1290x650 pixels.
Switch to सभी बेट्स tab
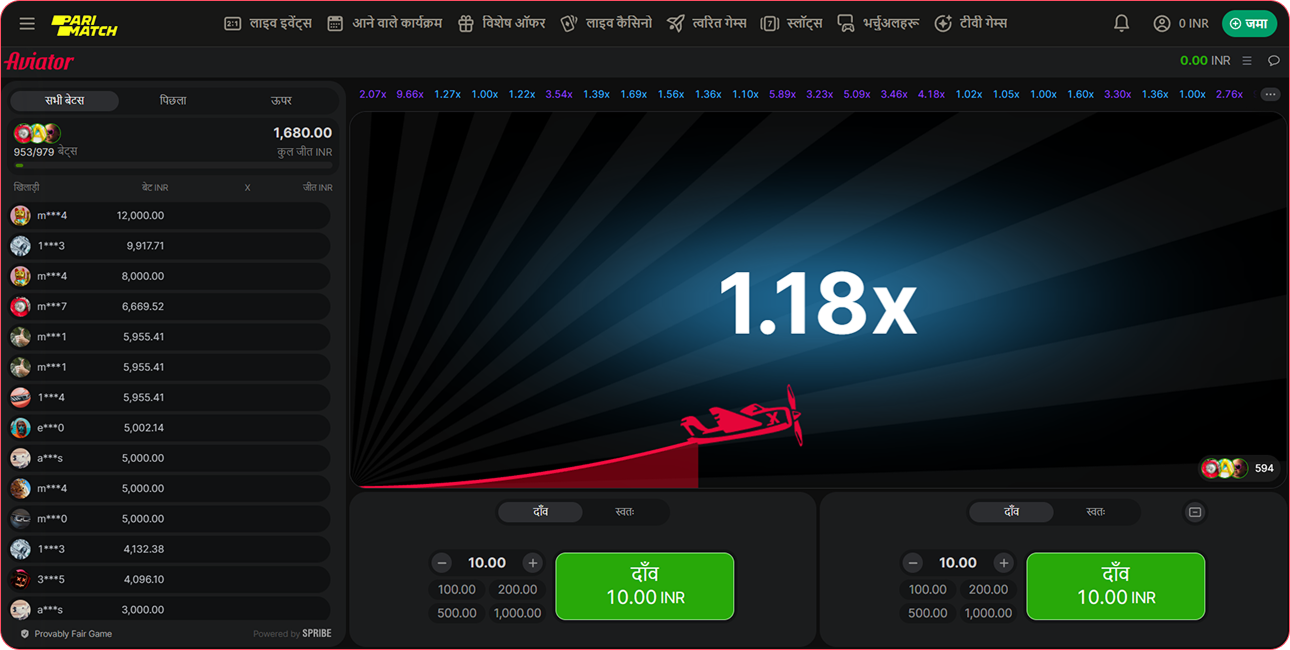pyautogui.click(x=65, y=101)
